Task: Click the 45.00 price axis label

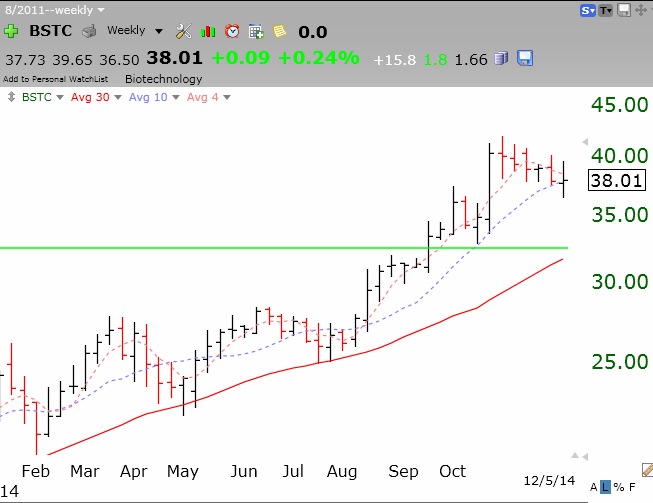Action: click(620, 105)
